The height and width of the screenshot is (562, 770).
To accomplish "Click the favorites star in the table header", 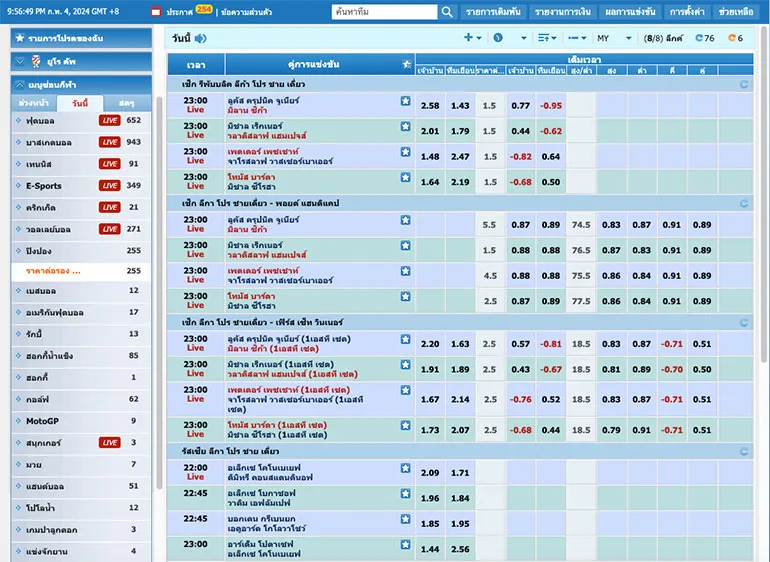I will 407,64.
